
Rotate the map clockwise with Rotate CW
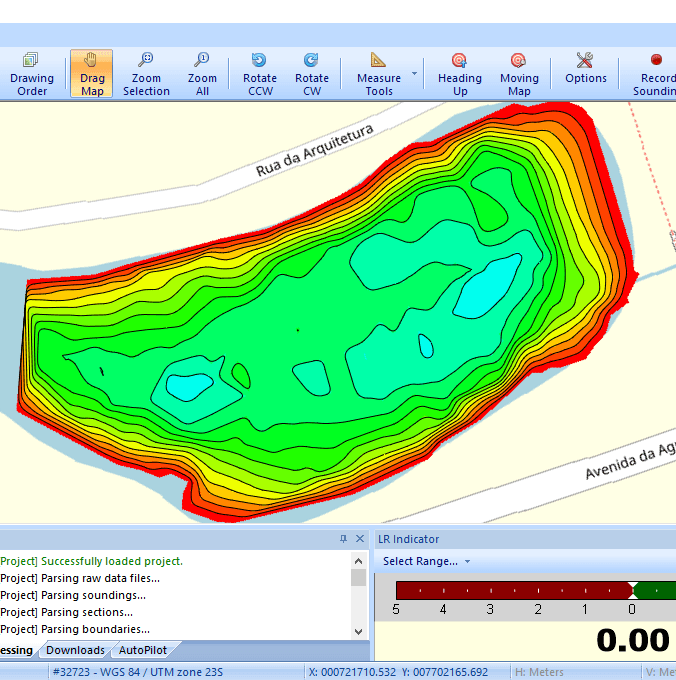point(312,74)
